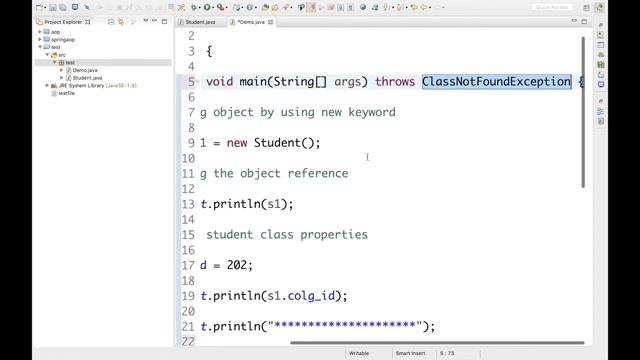Image resolution: width=640 pixels, height=360 pixels.
Task: Click the Next Annotation toolbar icon
Action: point(387,7)
